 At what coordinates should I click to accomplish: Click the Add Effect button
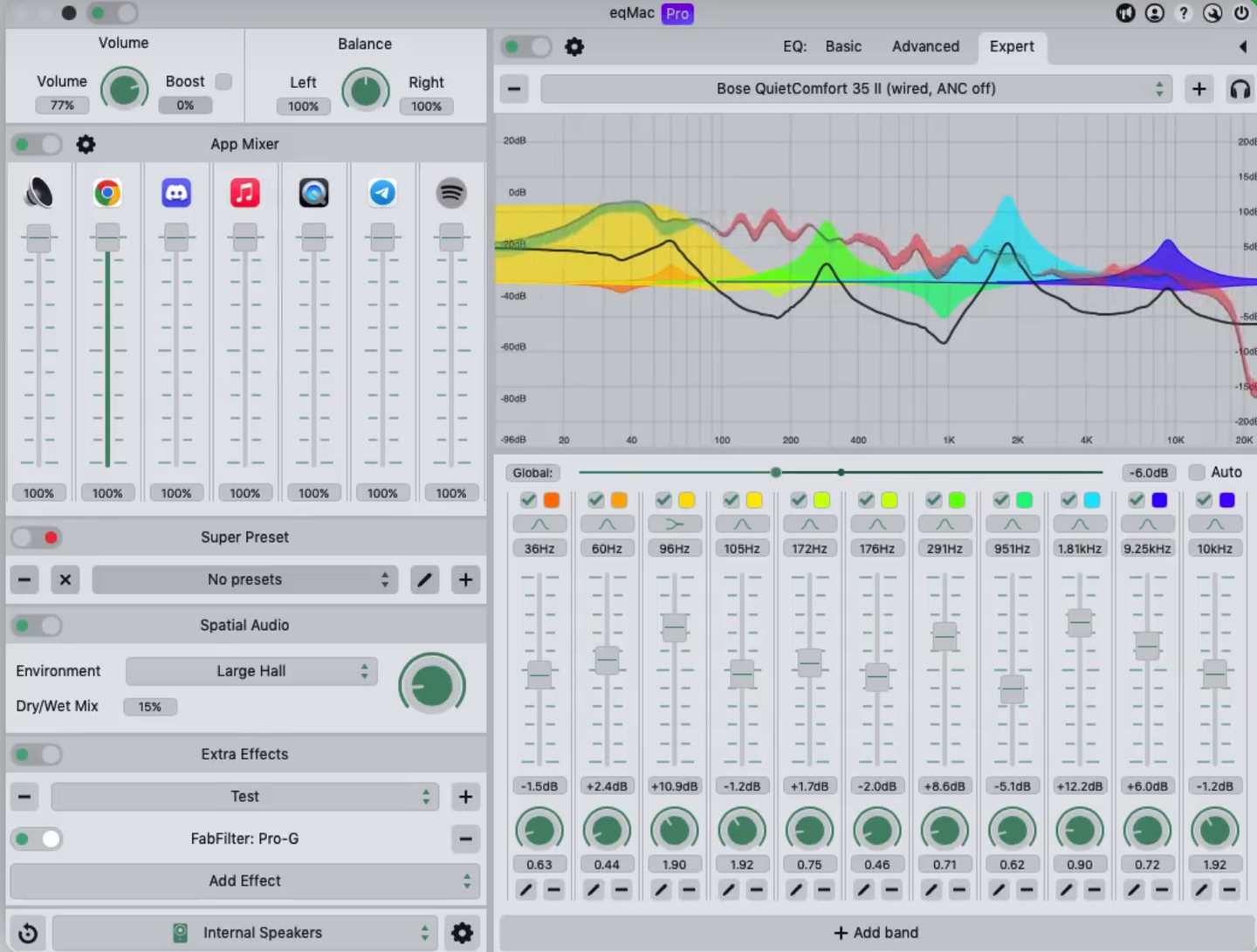tap(245, 881)
